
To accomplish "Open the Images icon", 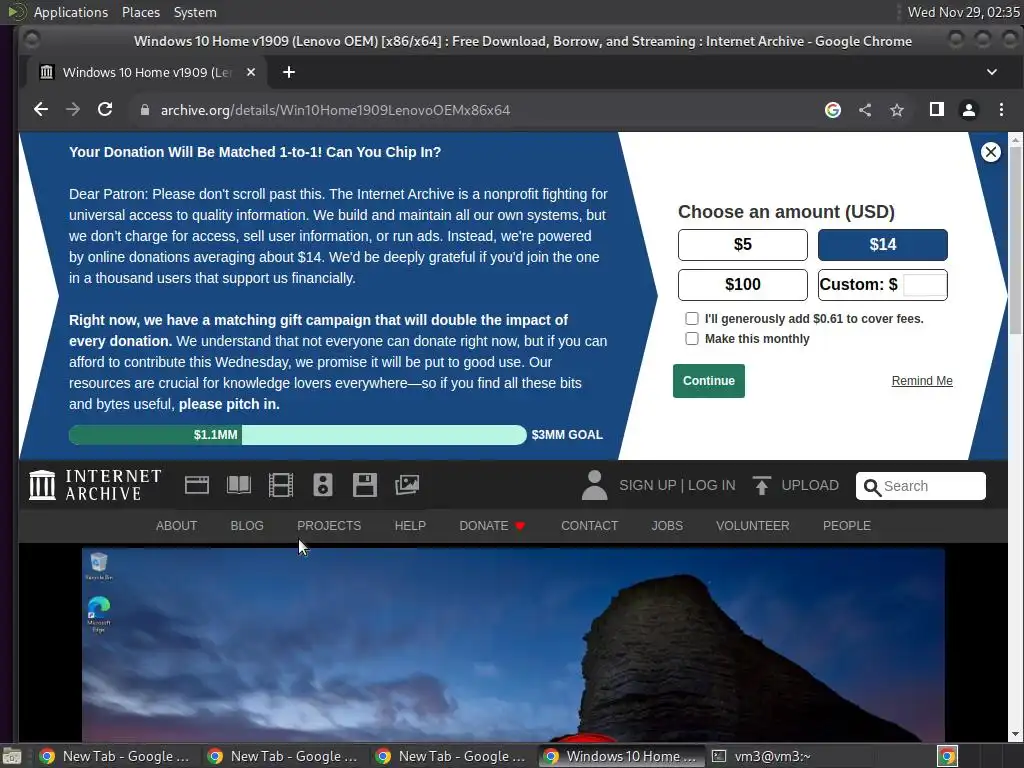I will pos(407,485).
